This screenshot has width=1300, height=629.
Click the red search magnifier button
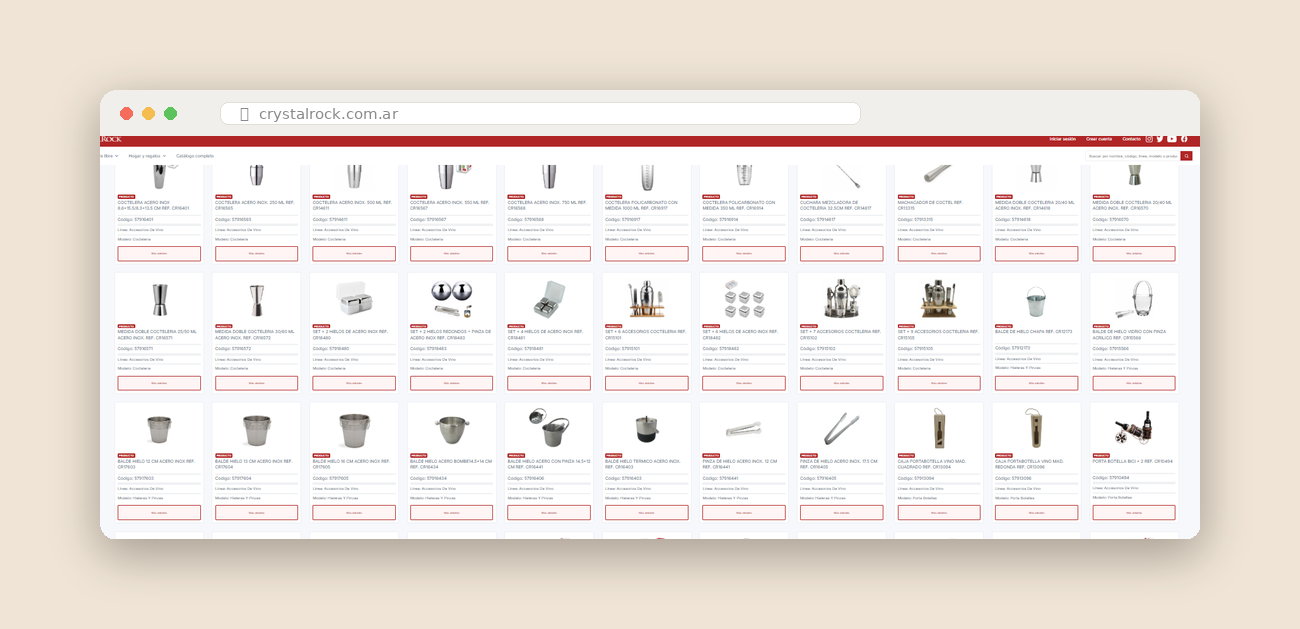click(1187, 156)
